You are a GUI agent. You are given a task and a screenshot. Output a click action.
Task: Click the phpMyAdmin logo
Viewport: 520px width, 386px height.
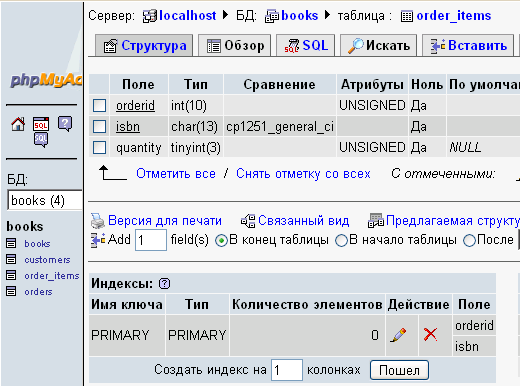pyautogui.click(x=46, y=80)
